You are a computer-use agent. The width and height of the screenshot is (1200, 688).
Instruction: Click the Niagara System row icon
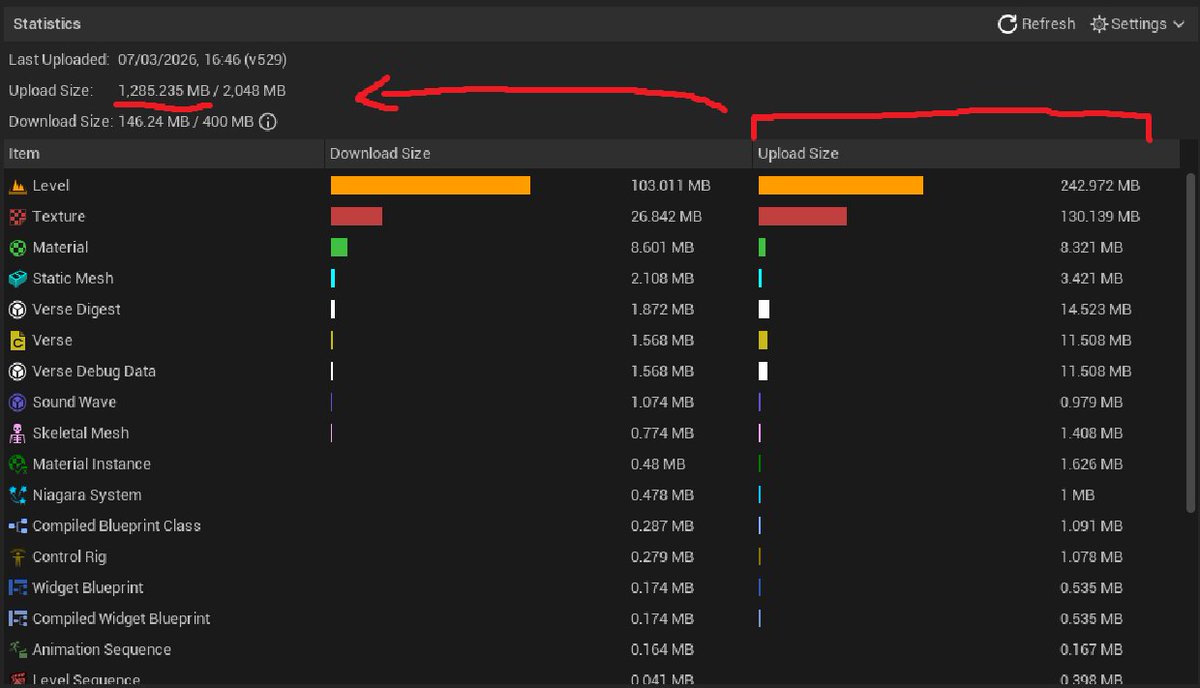(x=18, y=496)
